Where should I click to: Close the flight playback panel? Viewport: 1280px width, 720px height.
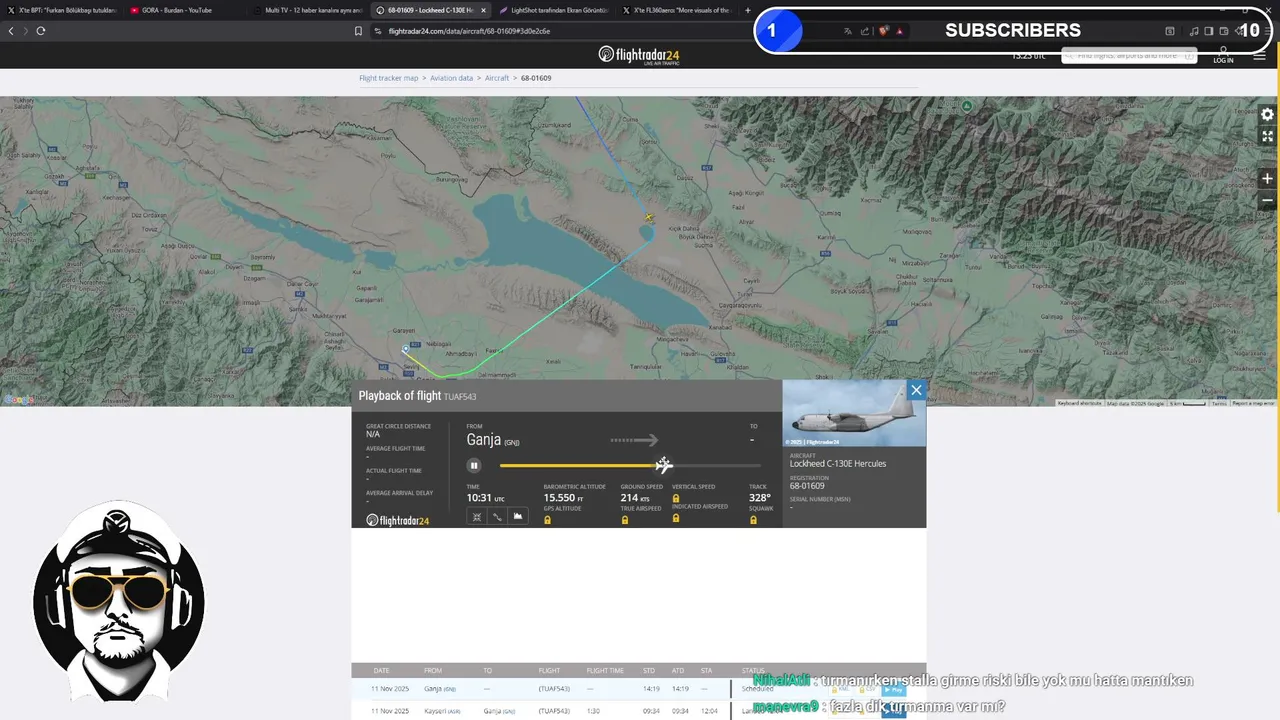[916, 390]
